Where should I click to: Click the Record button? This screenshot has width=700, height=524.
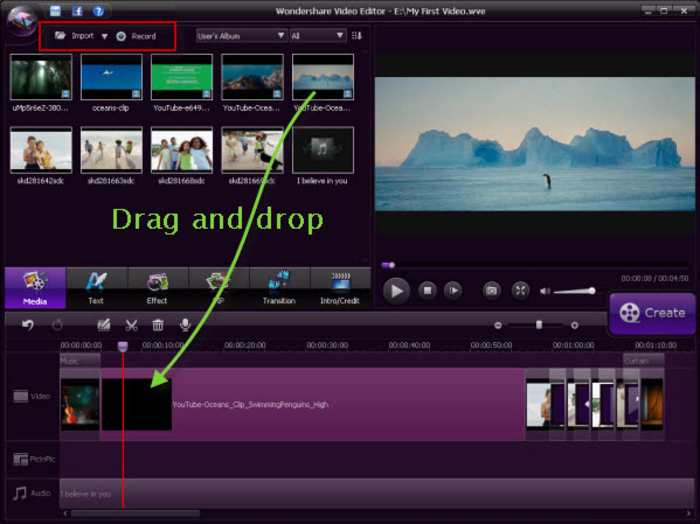[136, 36]
